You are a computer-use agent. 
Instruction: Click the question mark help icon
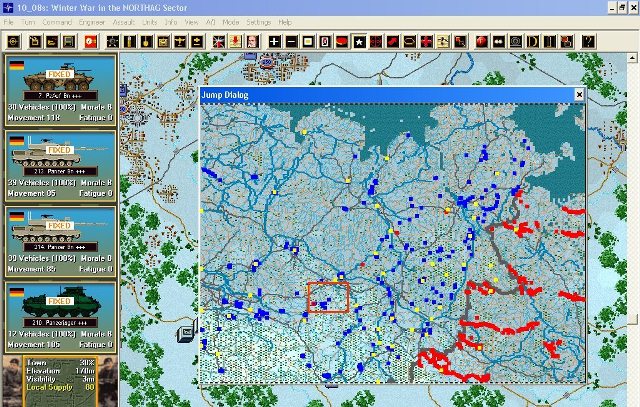[x=589, y=41]
